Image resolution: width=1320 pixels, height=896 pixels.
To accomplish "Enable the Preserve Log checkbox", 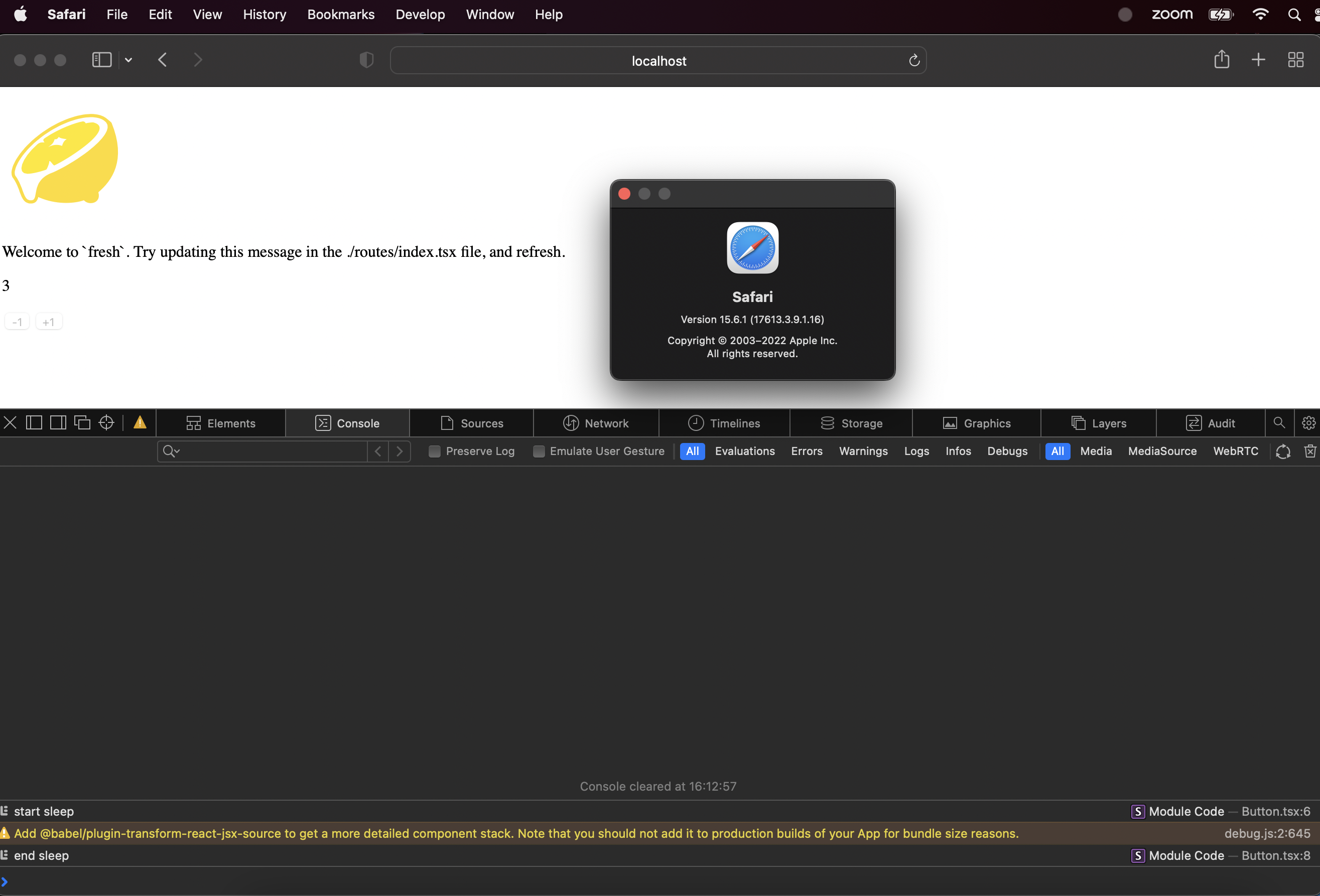I will tap(434, 451).
